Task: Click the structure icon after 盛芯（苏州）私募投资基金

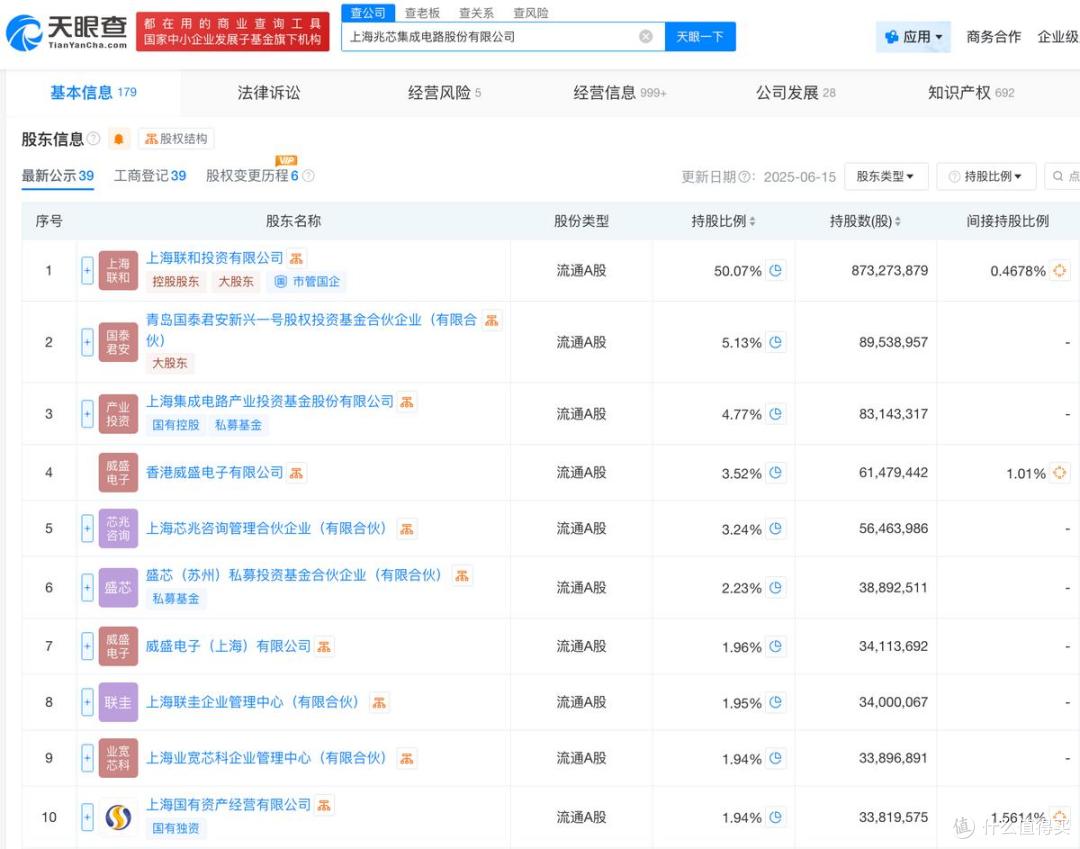Action: click(461, 576)
